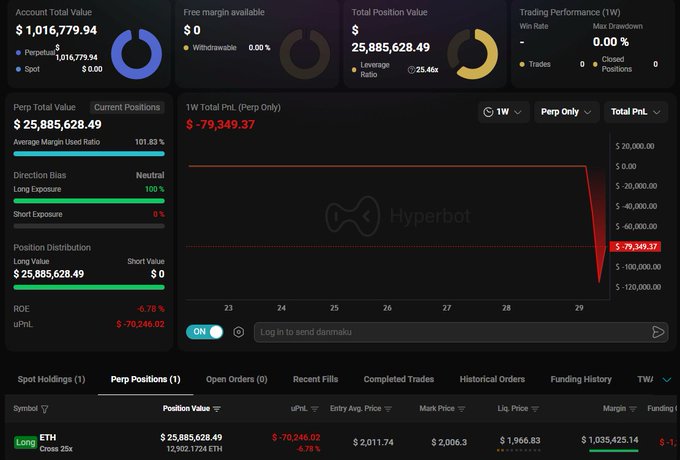Screen dimensions: 680x460
Task: Open Historical Orders tab
Action: click(492, 379)
